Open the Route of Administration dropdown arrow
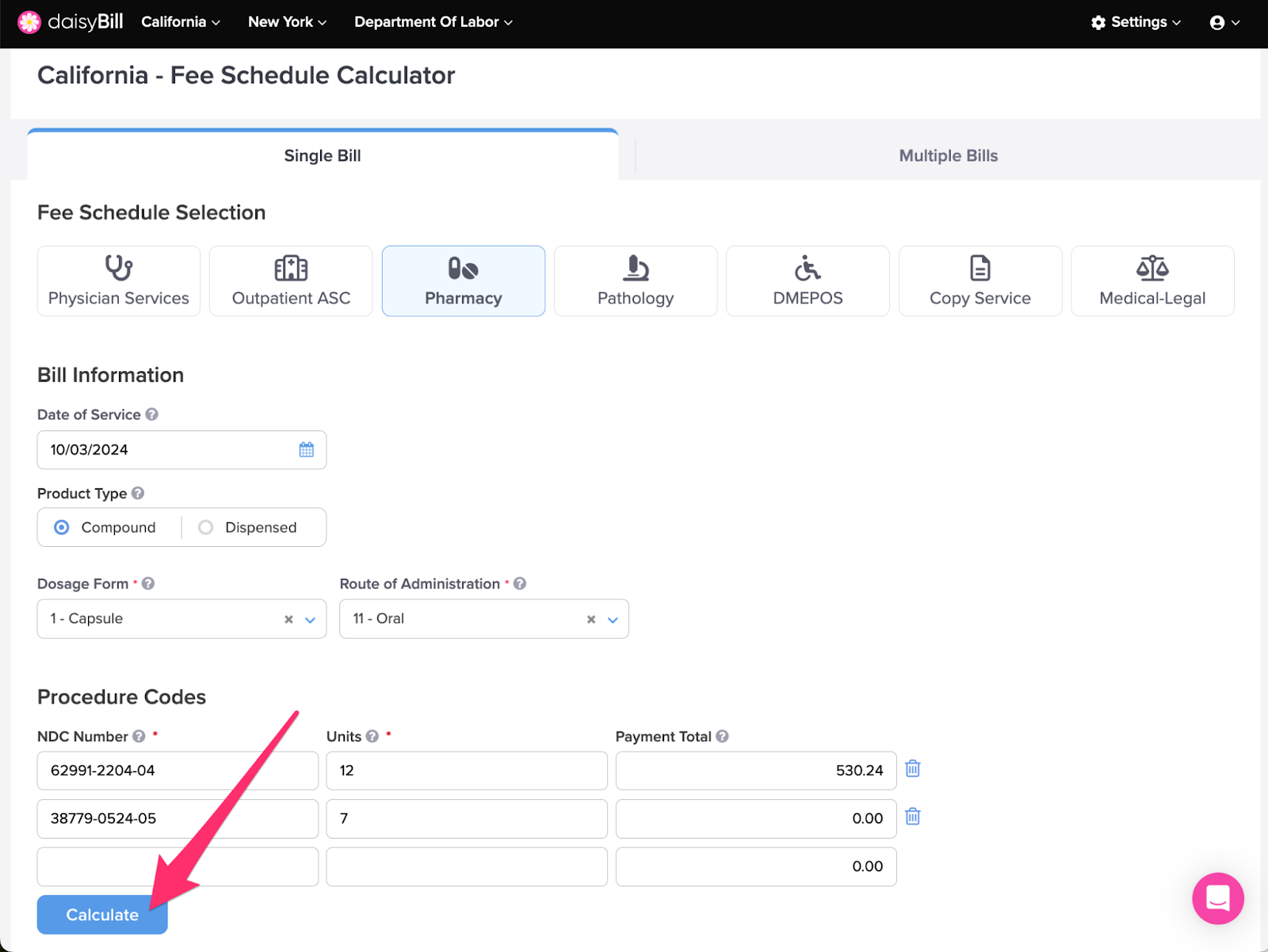1268x952 pixels. pos(613,620)
